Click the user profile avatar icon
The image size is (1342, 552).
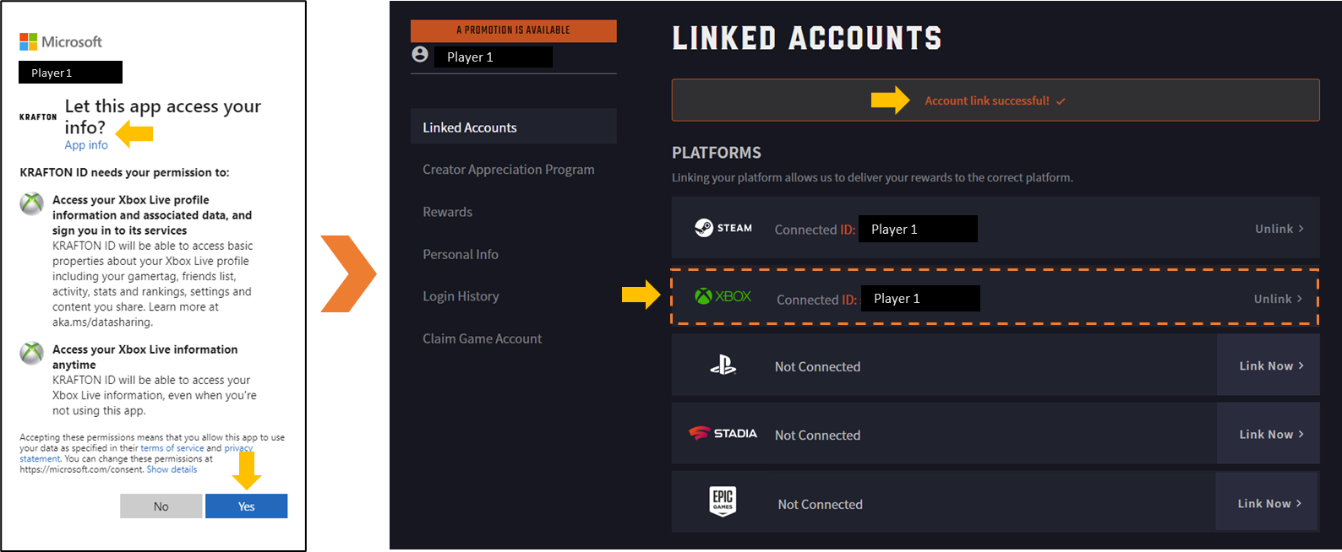click(x=420, y=55)
